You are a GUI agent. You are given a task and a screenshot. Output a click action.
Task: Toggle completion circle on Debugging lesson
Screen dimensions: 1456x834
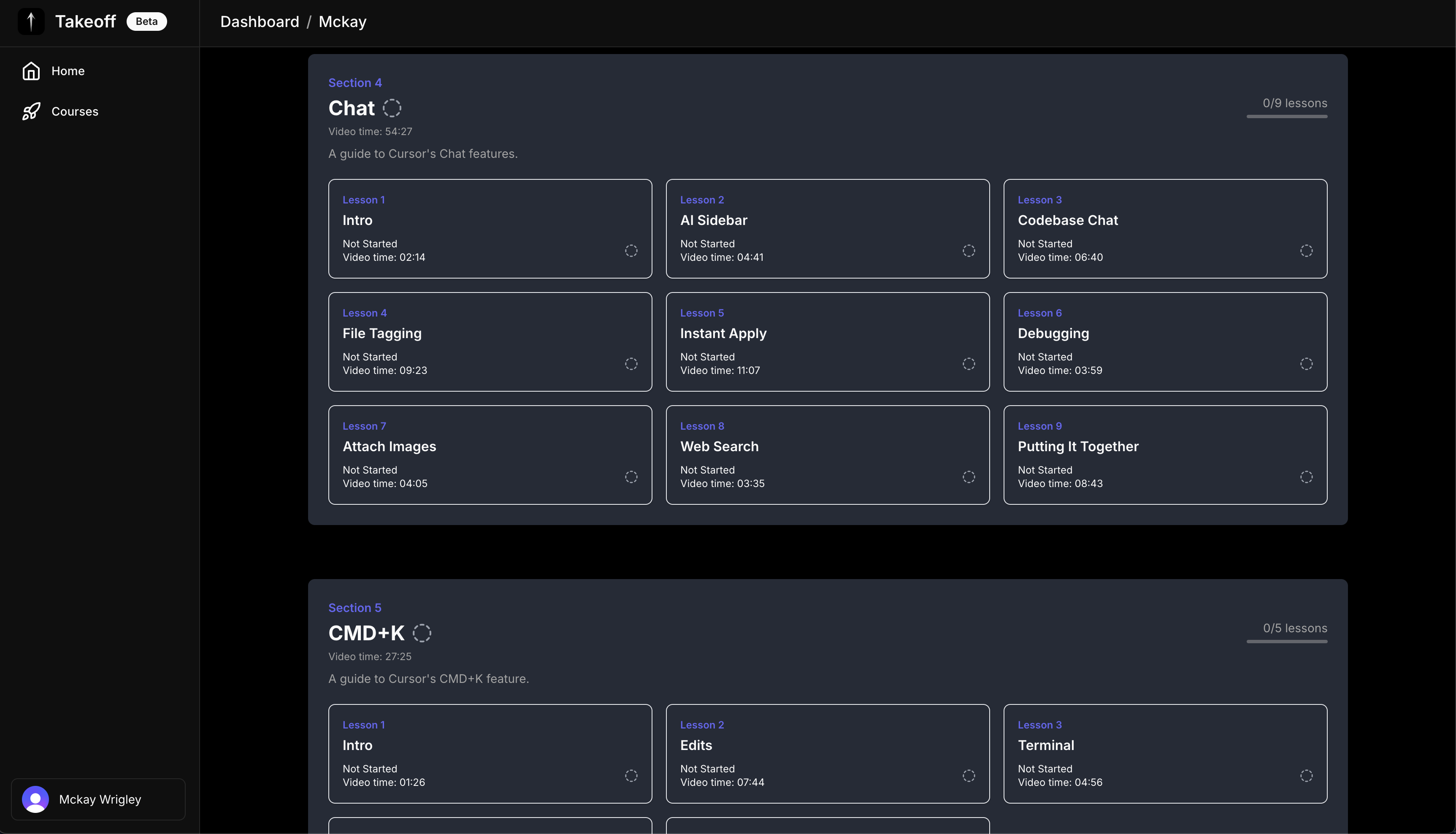point(1307,364)
